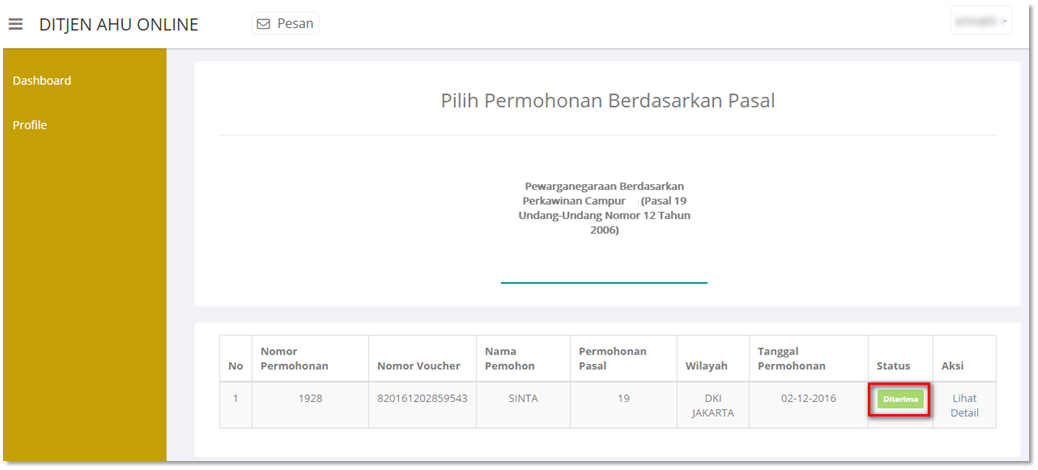Click the date 02-12-2016 cell

(x=808, y=398)
